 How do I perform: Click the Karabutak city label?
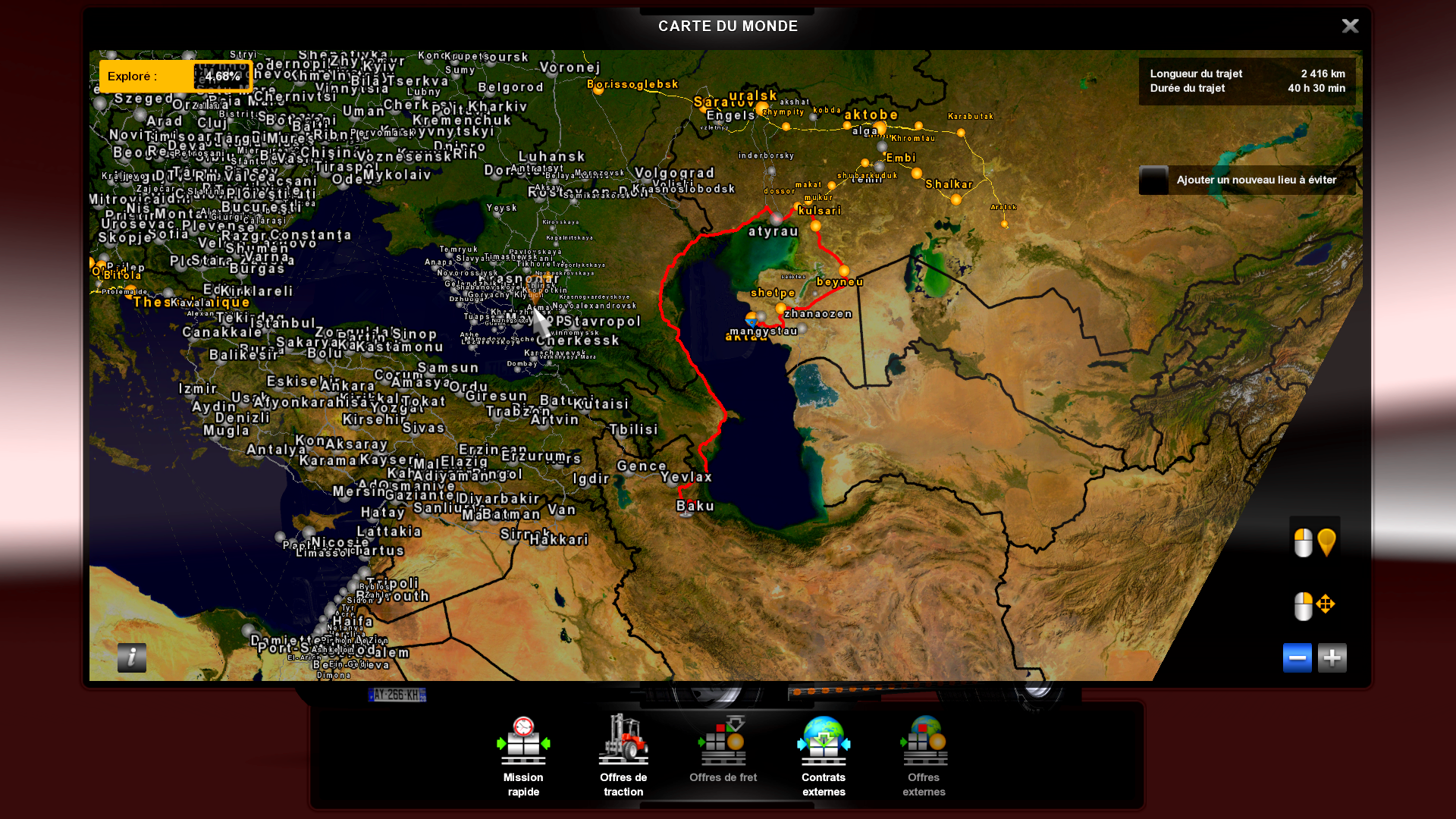coord(970,116)
